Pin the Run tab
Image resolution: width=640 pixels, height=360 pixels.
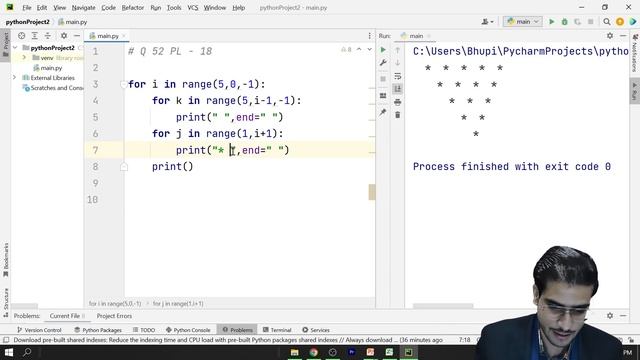(x=383, y=112)
